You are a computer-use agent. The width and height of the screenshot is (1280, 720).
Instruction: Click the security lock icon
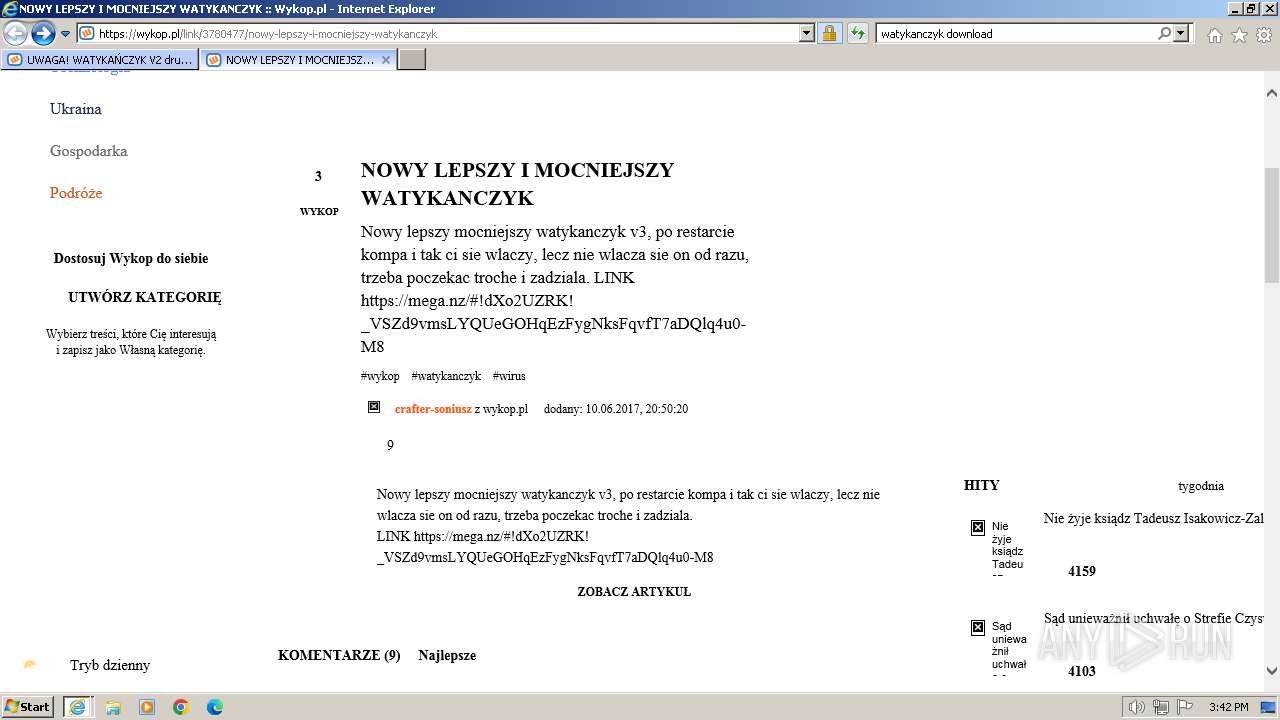829,33
